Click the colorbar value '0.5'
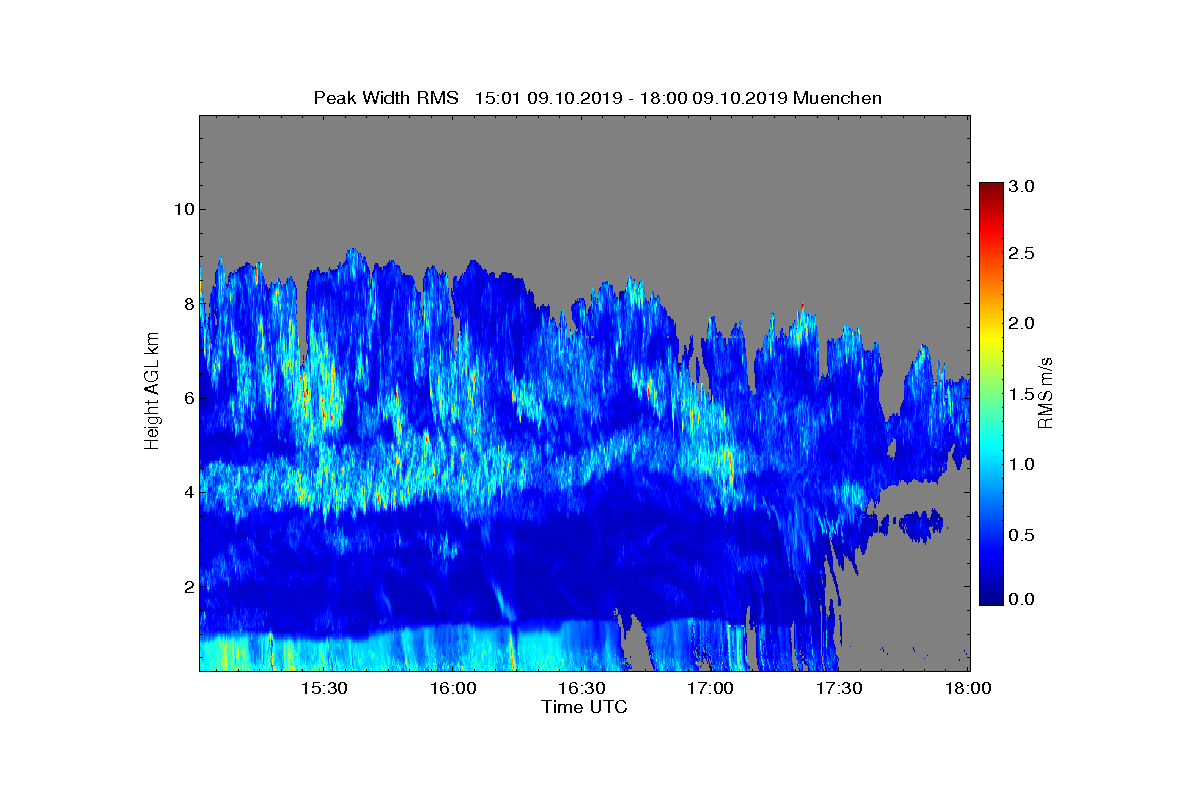Screen dimensions: 1200x800 [x=1023, y=536]
